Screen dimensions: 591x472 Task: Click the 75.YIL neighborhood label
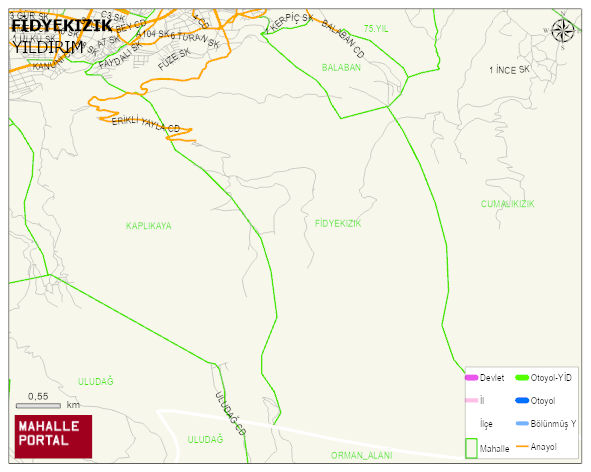(376, 29)
